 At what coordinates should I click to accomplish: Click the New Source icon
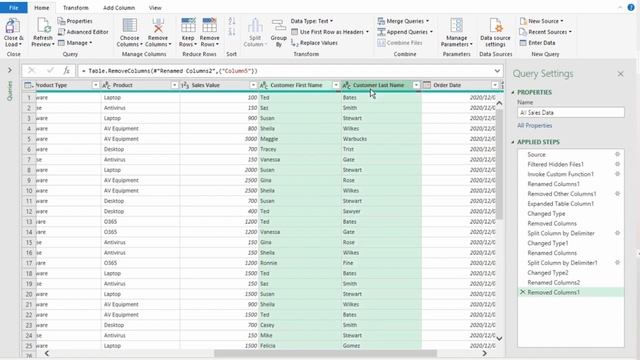[523, 21]
